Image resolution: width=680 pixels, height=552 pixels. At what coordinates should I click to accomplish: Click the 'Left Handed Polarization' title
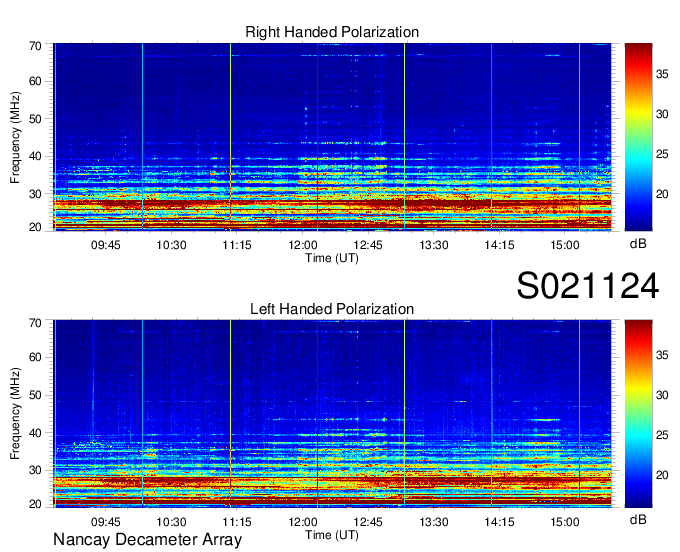click(332, 309)
